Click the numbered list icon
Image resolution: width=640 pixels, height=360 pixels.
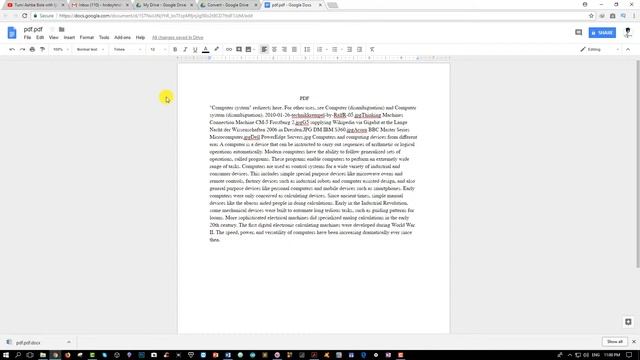320,49
